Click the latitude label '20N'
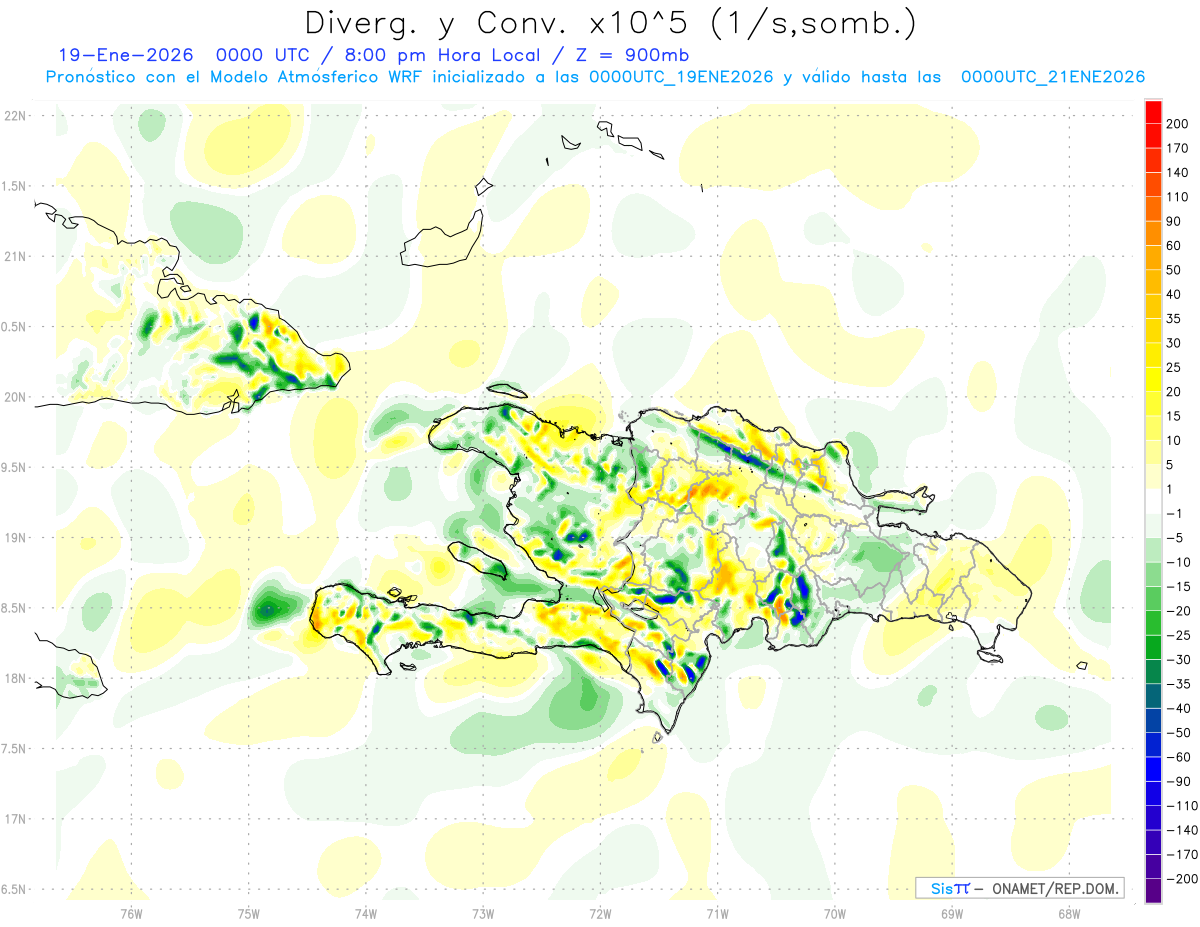 click(x=14, y=397)
